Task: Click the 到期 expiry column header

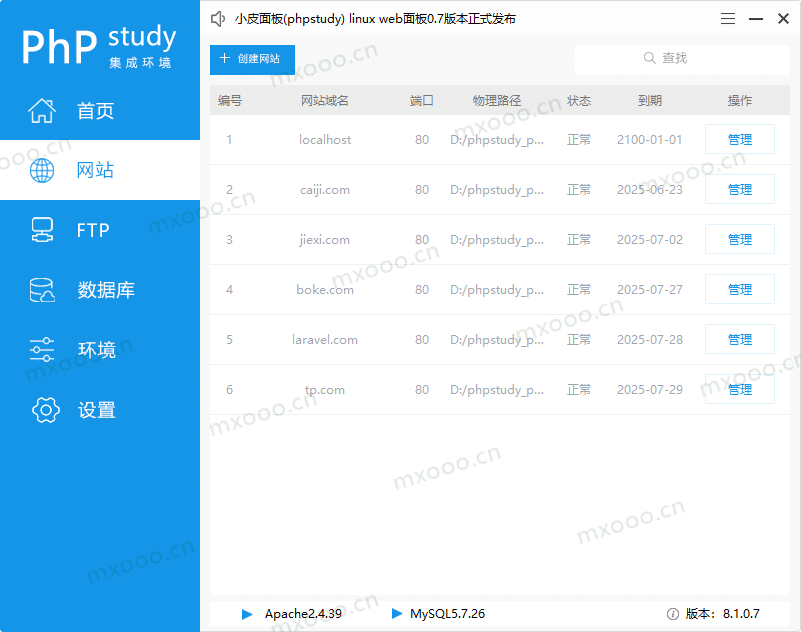Action: coord(649,101)
